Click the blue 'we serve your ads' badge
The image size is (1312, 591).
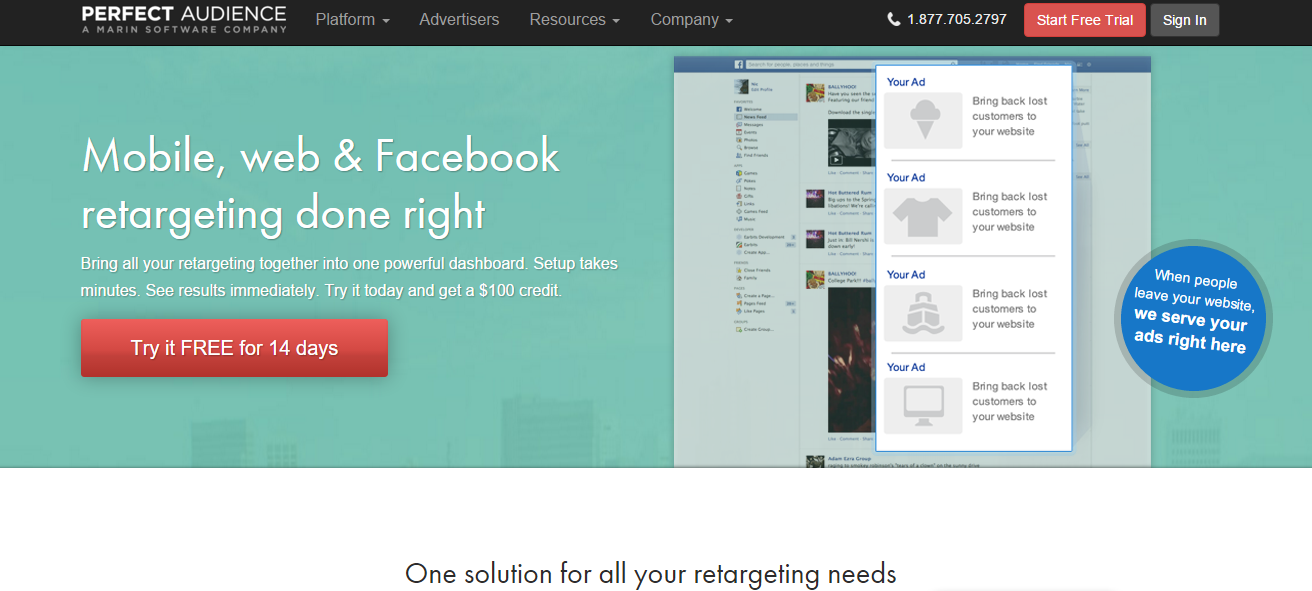click(1193, 320)
